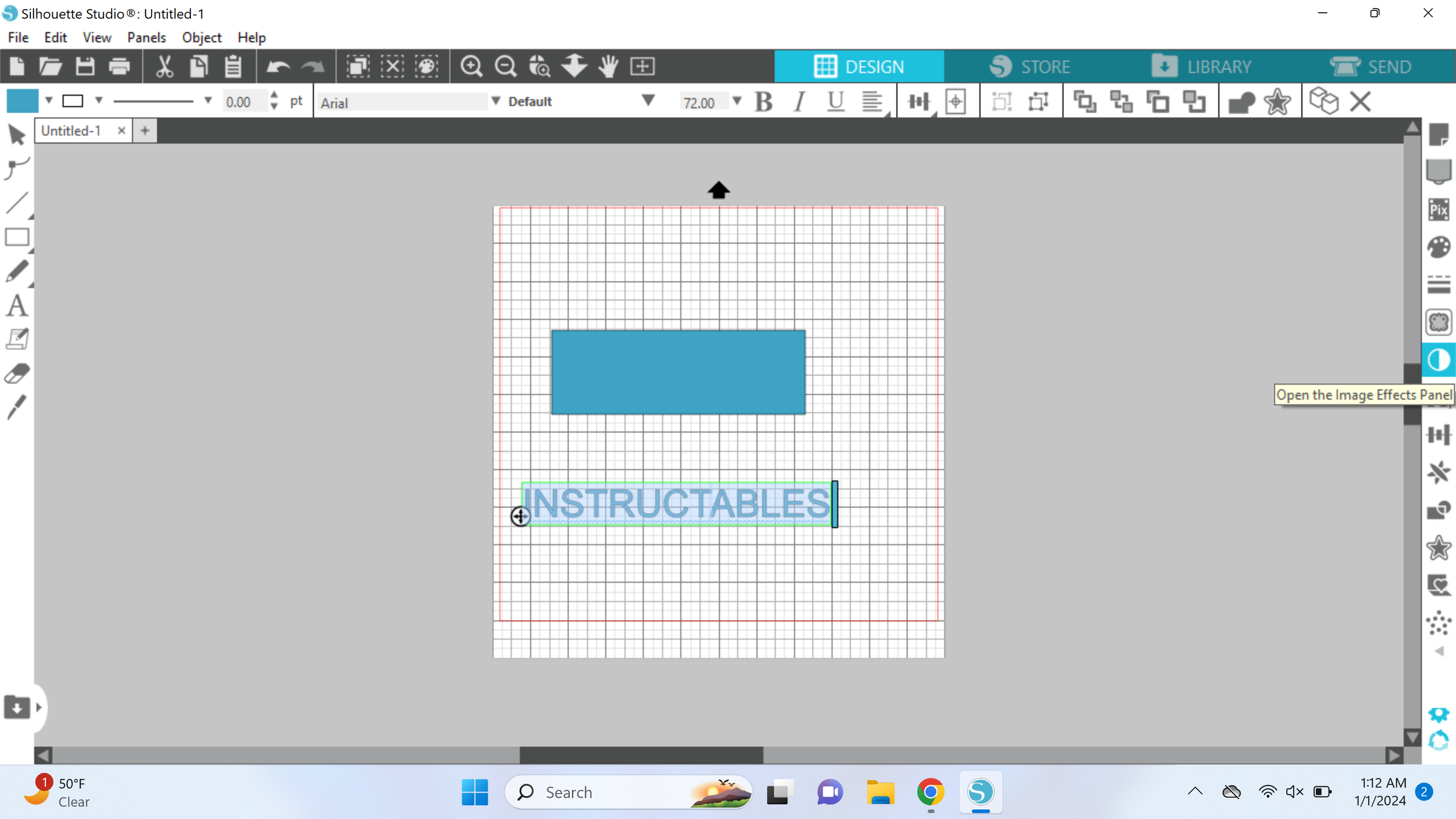Switch to the STORE tab
Viewport: 1456px width, 819px height.
[x=1030, y=66]
